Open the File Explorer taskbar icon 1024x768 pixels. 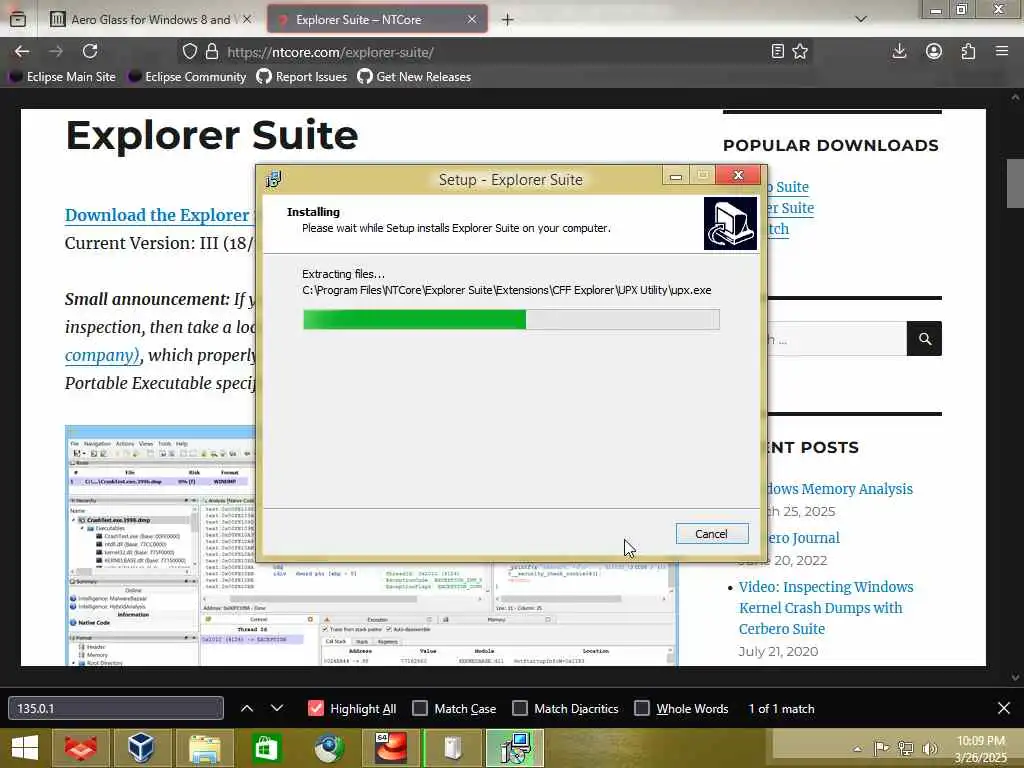click(x=205, y=748)
